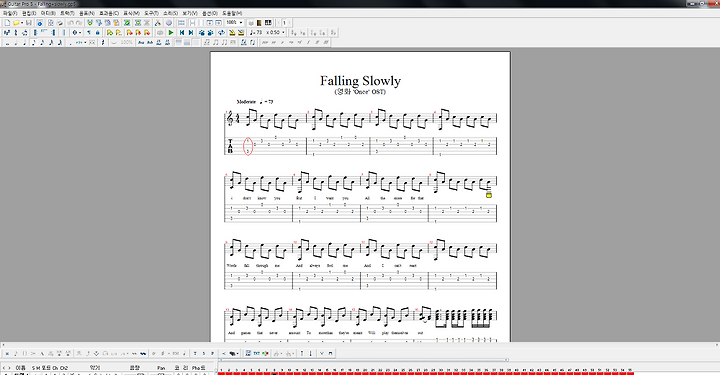The width and height of the screenshot is (720, 375).
Task: Open the Options menu
Action: pyautogui.click(x=210, y=13)
